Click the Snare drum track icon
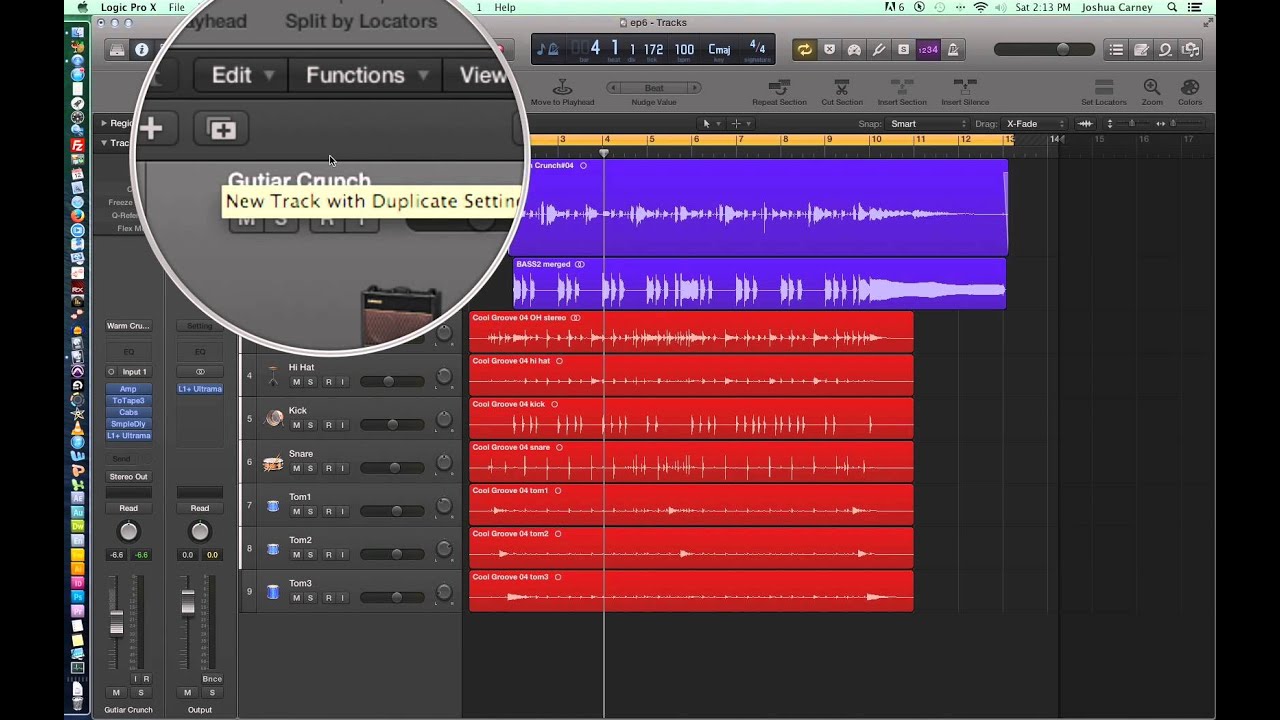The height and width of the screenshot is (720, 1280). click(x=273, y=462)
